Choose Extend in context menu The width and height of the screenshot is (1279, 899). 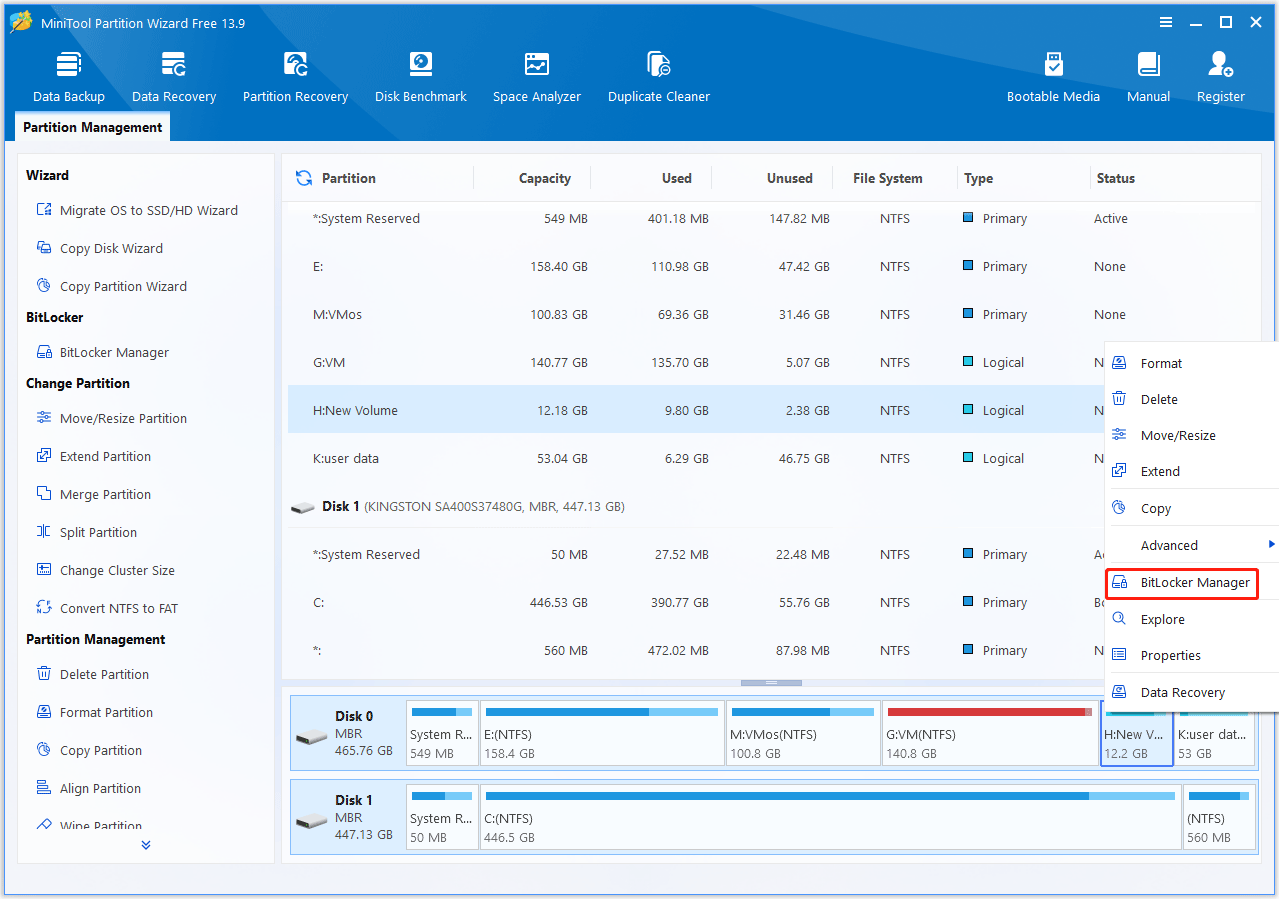(x=1192, y=471)
